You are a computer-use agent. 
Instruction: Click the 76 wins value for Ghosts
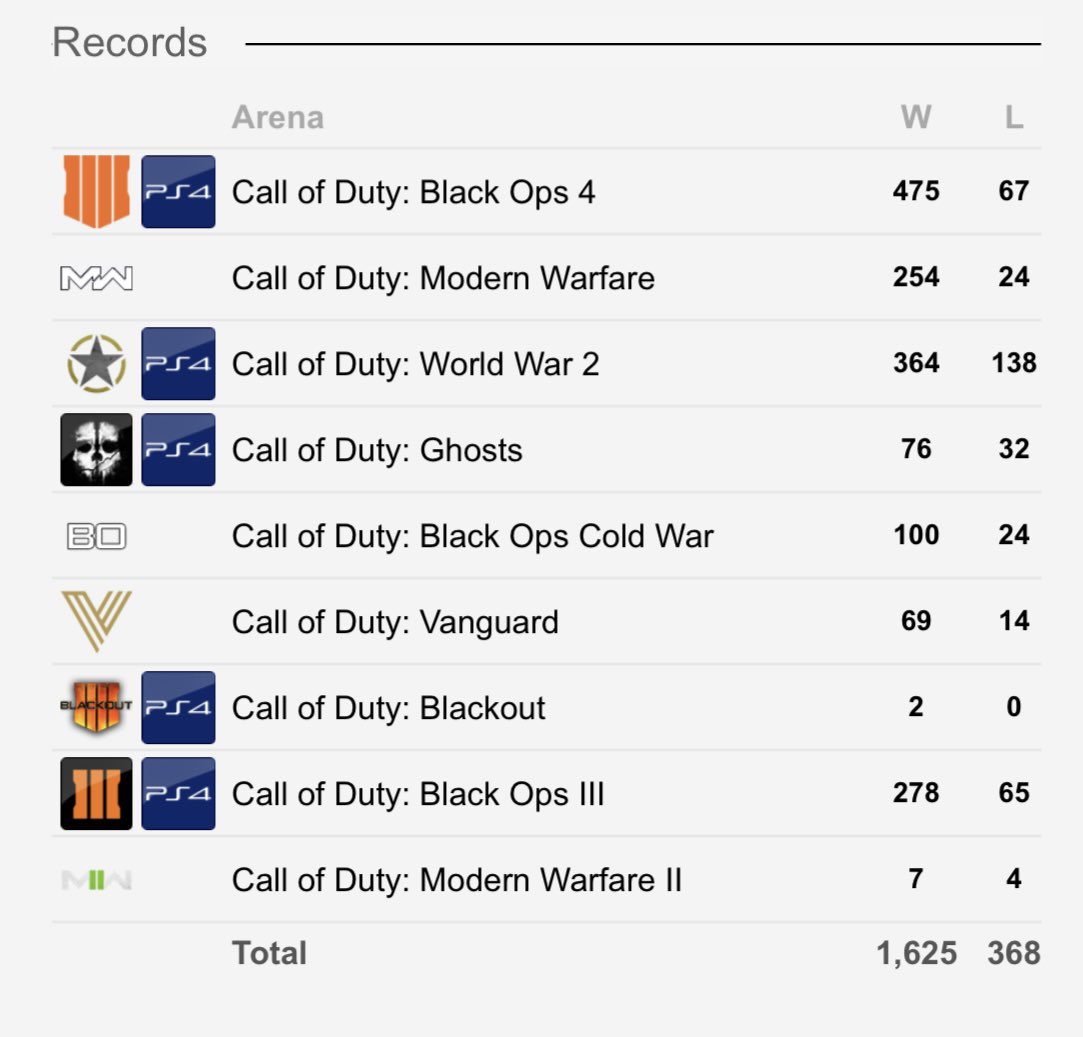(916, 449)
